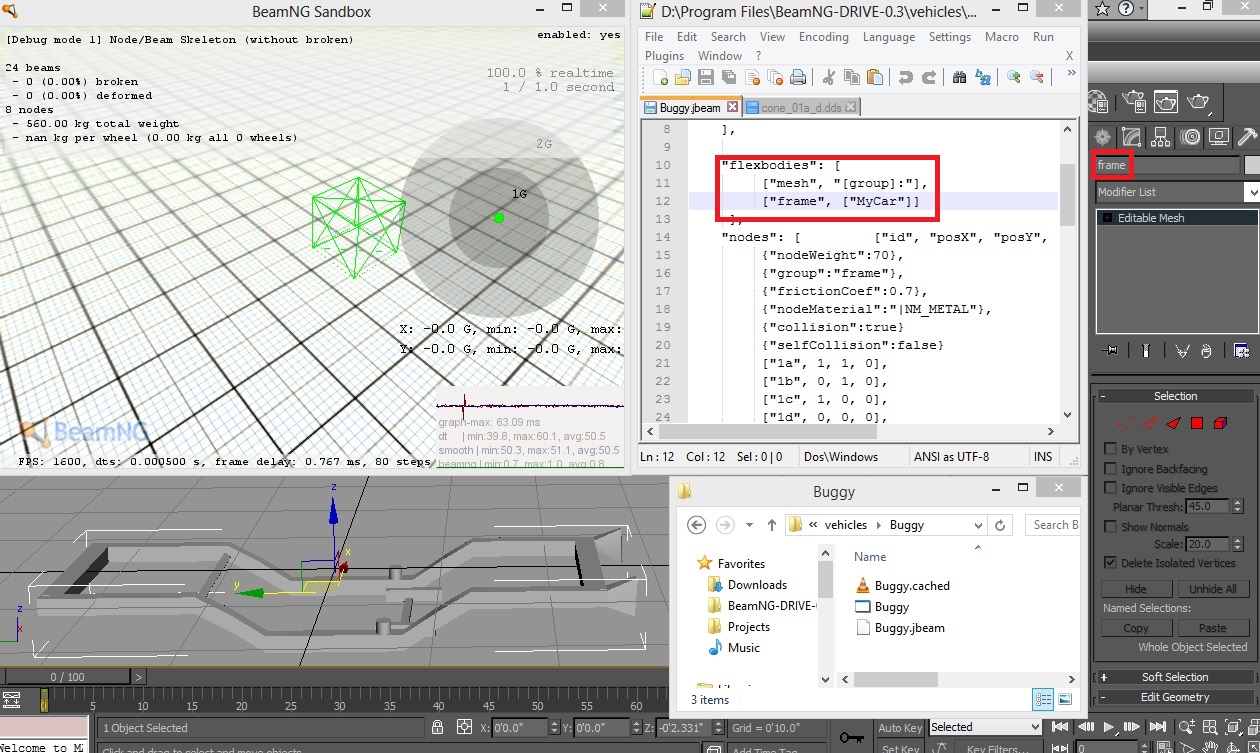
Task: Switch to cone_01a_d.dds tab
Action: click(x=802, y=107)
